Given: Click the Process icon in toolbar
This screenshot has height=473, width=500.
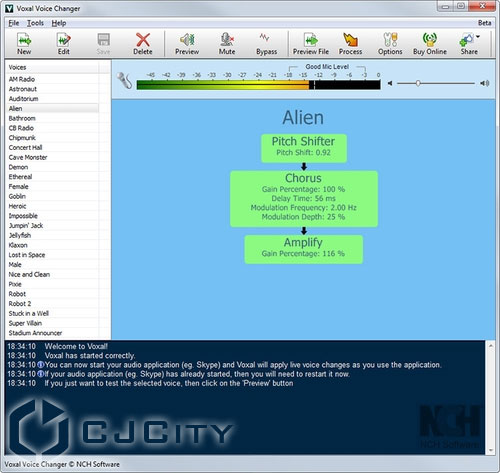Looking at the screenshot, I should coord(350,44).
